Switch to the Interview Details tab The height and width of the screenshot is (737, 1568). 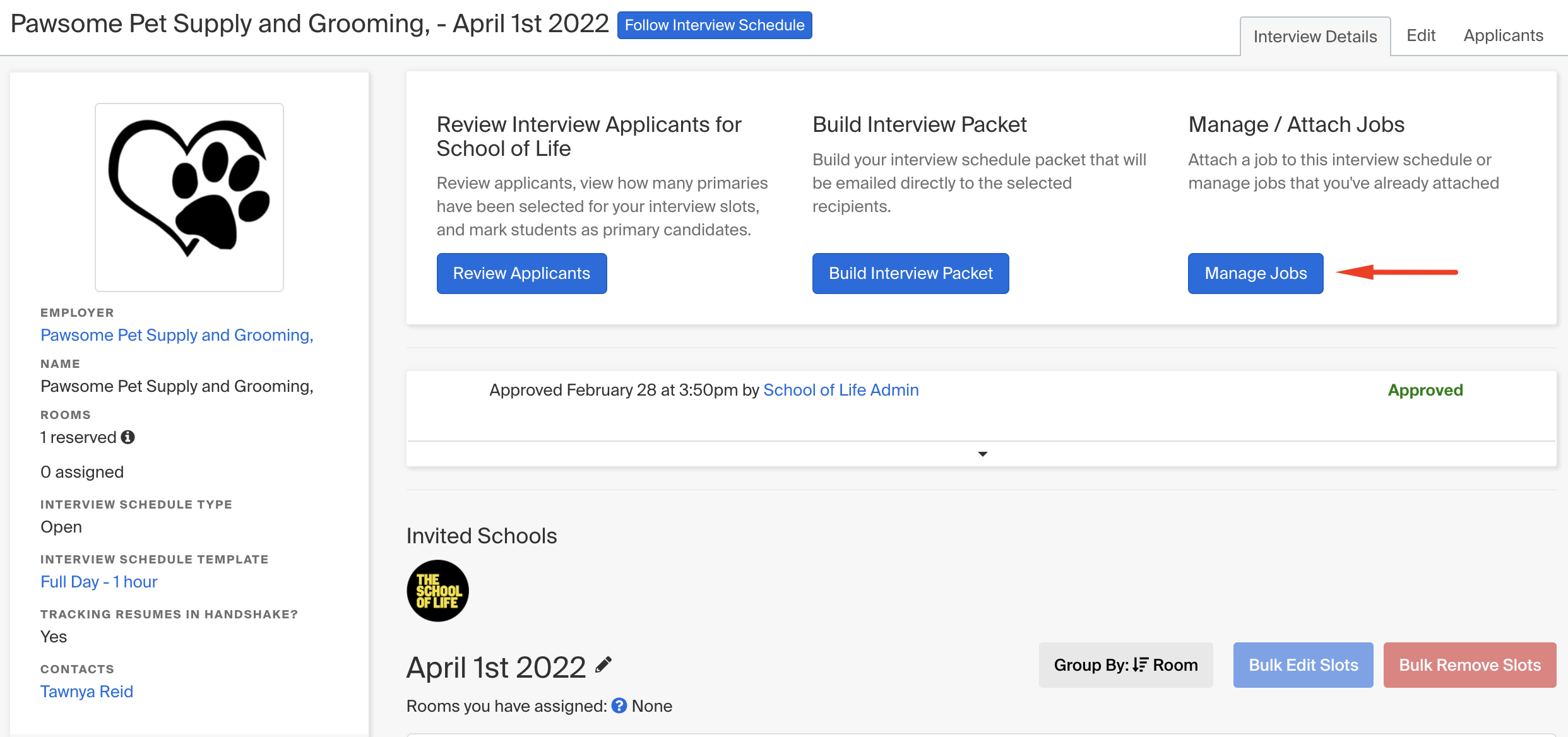(1315, 37)
